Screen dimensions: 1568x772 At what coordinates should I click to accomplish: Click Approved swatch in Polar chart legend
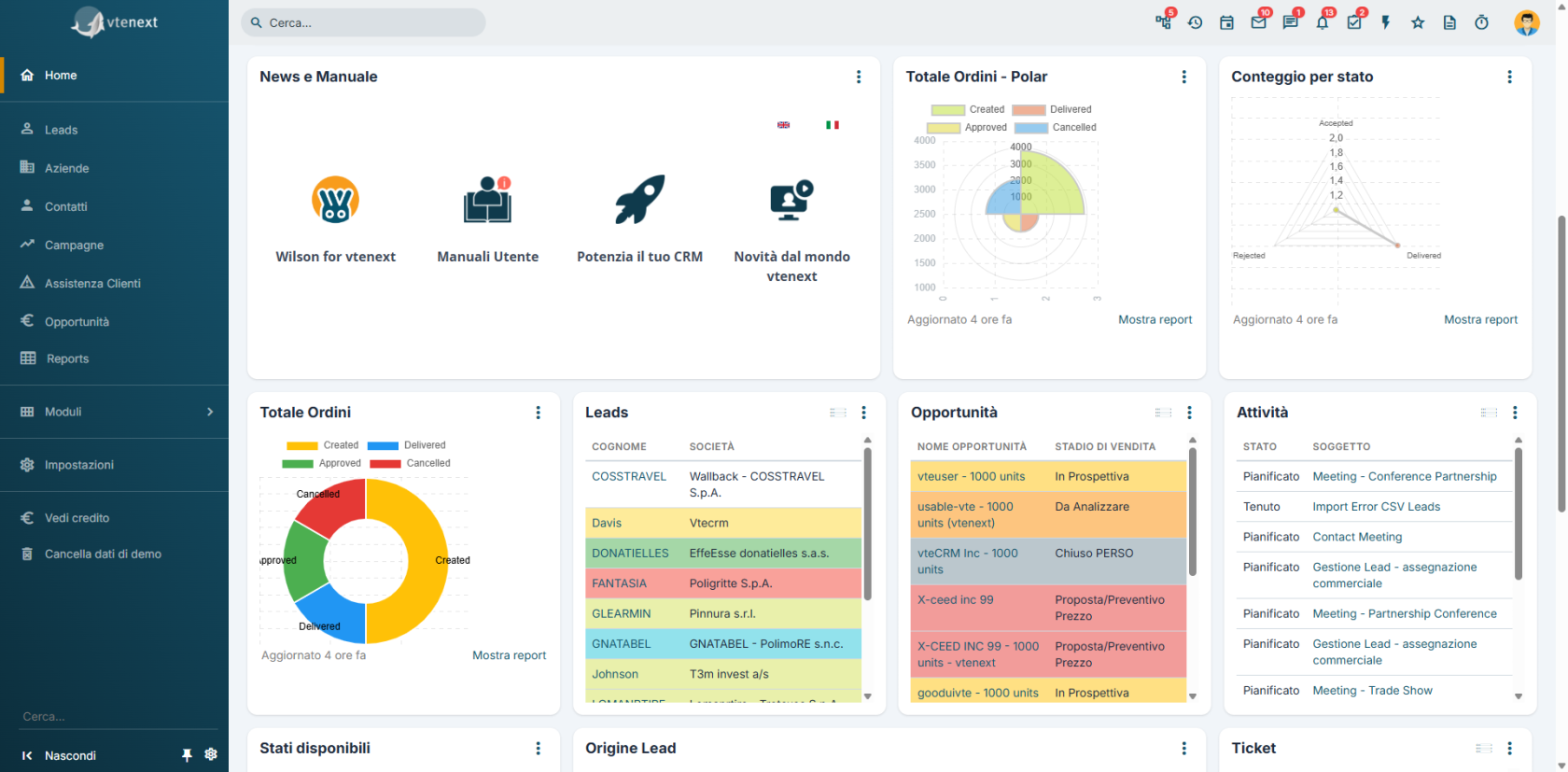point(944,128)
